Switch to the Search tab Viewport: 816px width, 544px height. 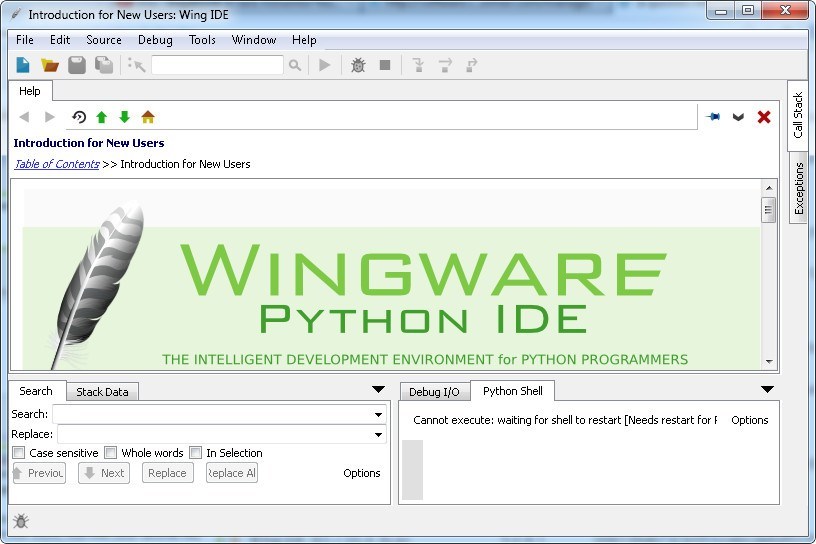pyautogui.click(x=36, y=391)
